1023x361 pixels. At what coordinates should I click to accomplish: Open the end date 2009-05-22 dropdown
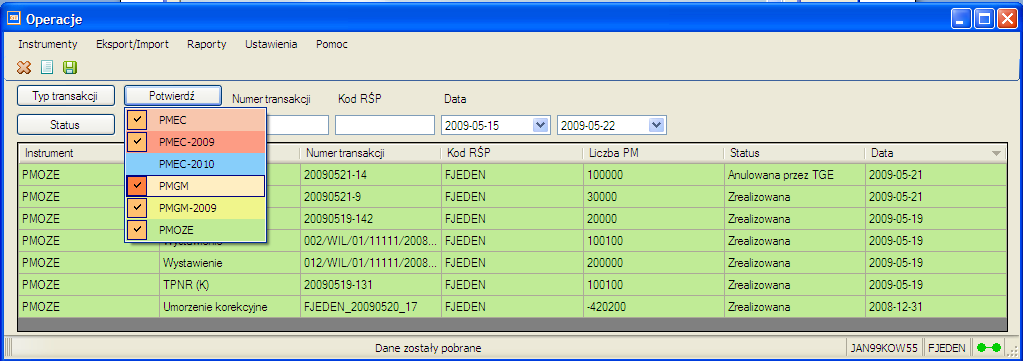tap(656, 125)
